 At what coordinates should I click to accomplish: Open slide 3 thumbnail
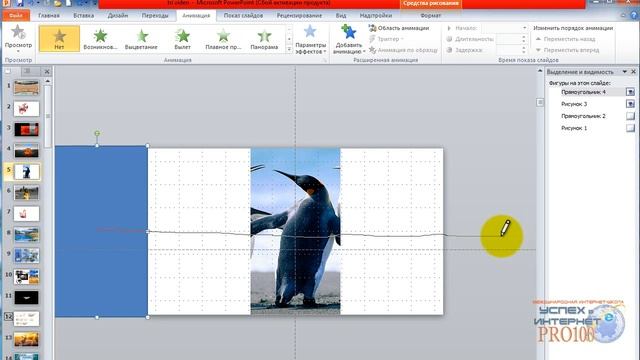(27, 129)
